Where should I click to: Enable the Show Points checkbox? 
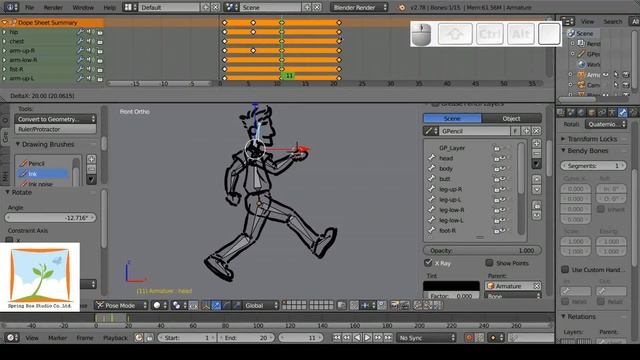click(489, 263)
